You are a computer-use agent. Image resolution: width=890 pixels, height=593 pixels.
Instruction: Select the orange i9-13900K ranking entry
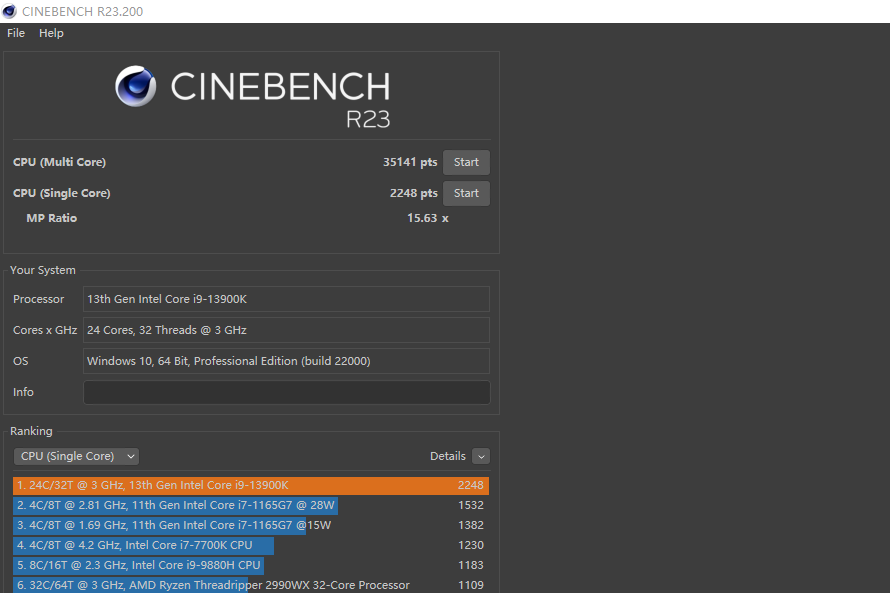(250, 485)
